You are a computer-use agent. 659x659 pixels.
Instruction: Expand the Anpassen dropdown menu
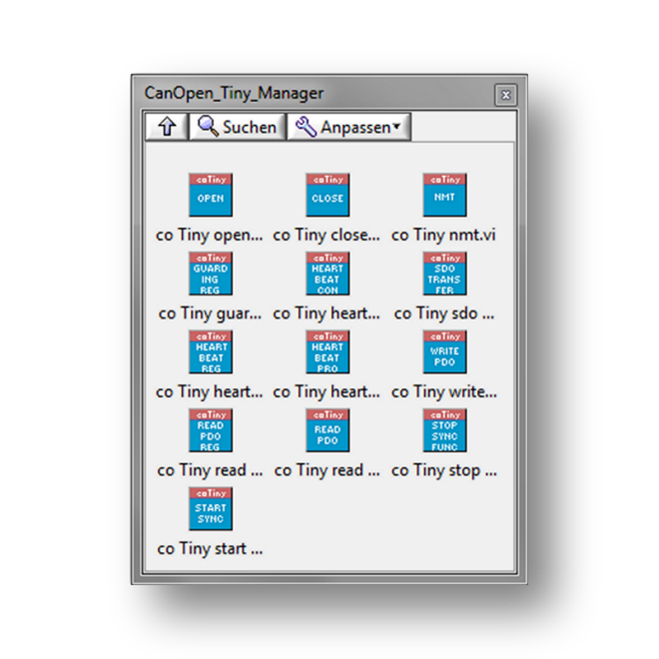349,127
